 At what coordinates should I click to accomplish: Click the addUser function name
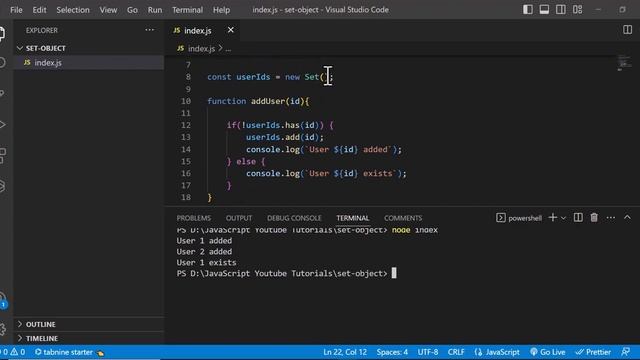tap(267, 101)
